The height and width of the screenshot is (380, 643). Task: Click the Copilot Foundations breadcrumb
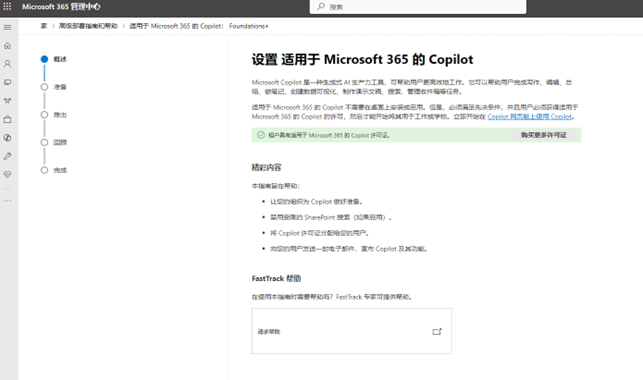point(199,26)
